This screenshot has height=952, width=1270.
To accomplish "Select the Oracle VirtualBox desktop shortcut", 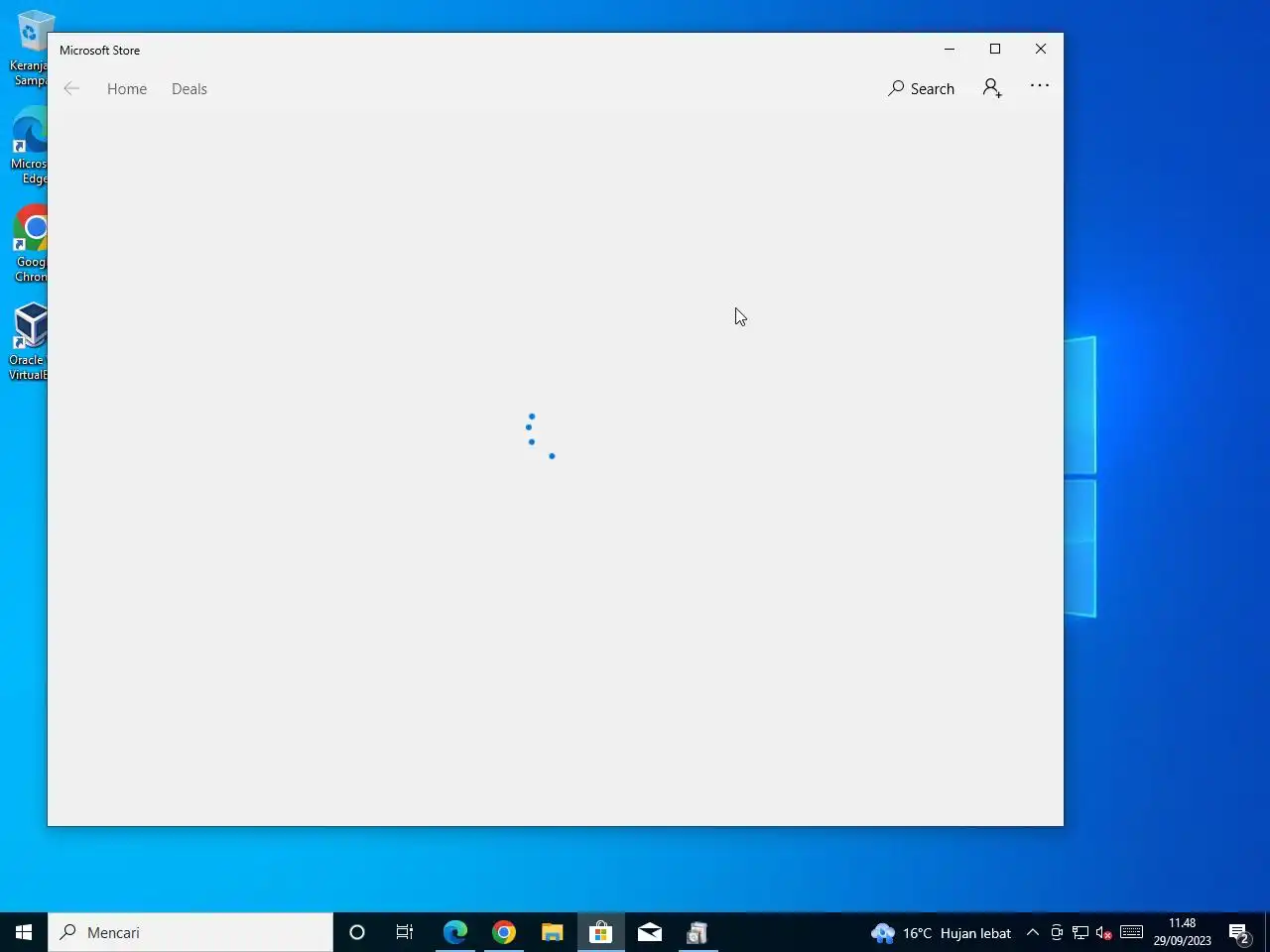I will tap(30, 342).
